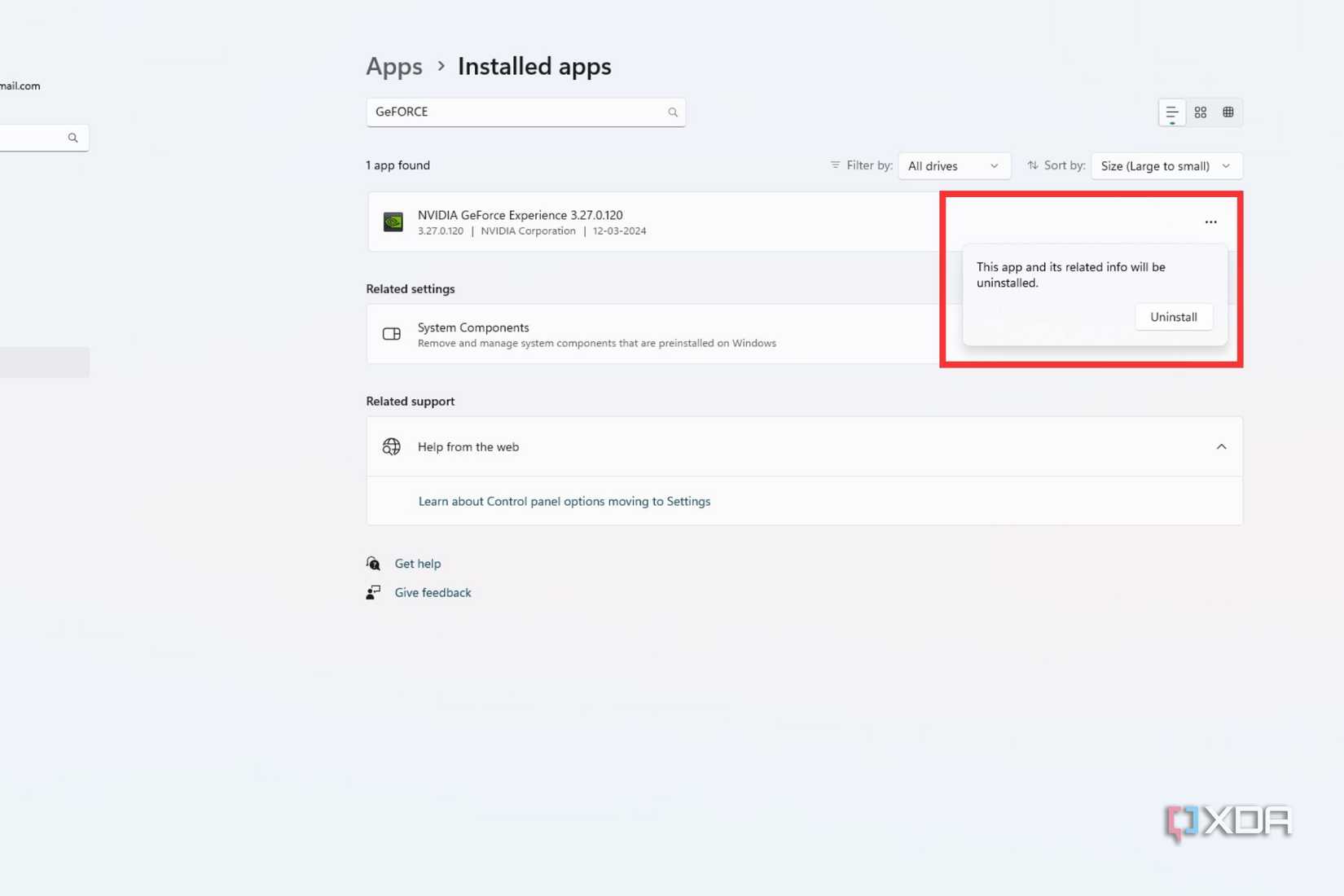
Task: Click the globe icon beside Help from the web
Action: click(392, 446)
